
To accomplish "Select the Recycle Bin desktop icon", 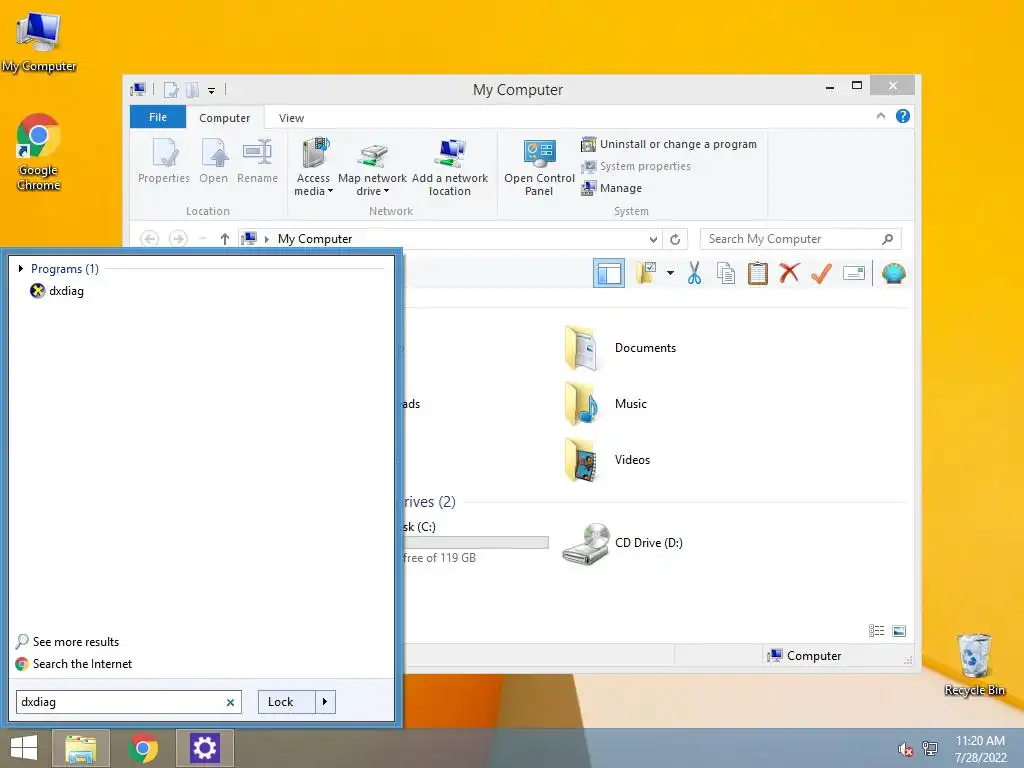I will pos(974,664).
